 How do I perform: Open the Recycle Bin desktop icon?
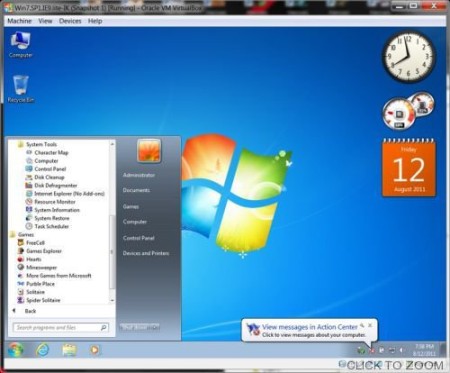pos(21,88)
